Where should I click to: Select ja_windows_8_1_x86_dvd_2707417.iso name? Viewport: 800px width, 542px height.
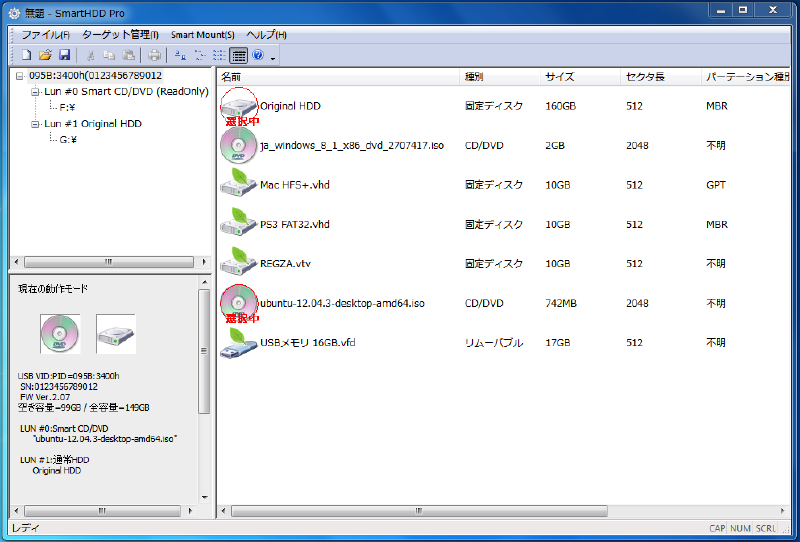[352, 145]
